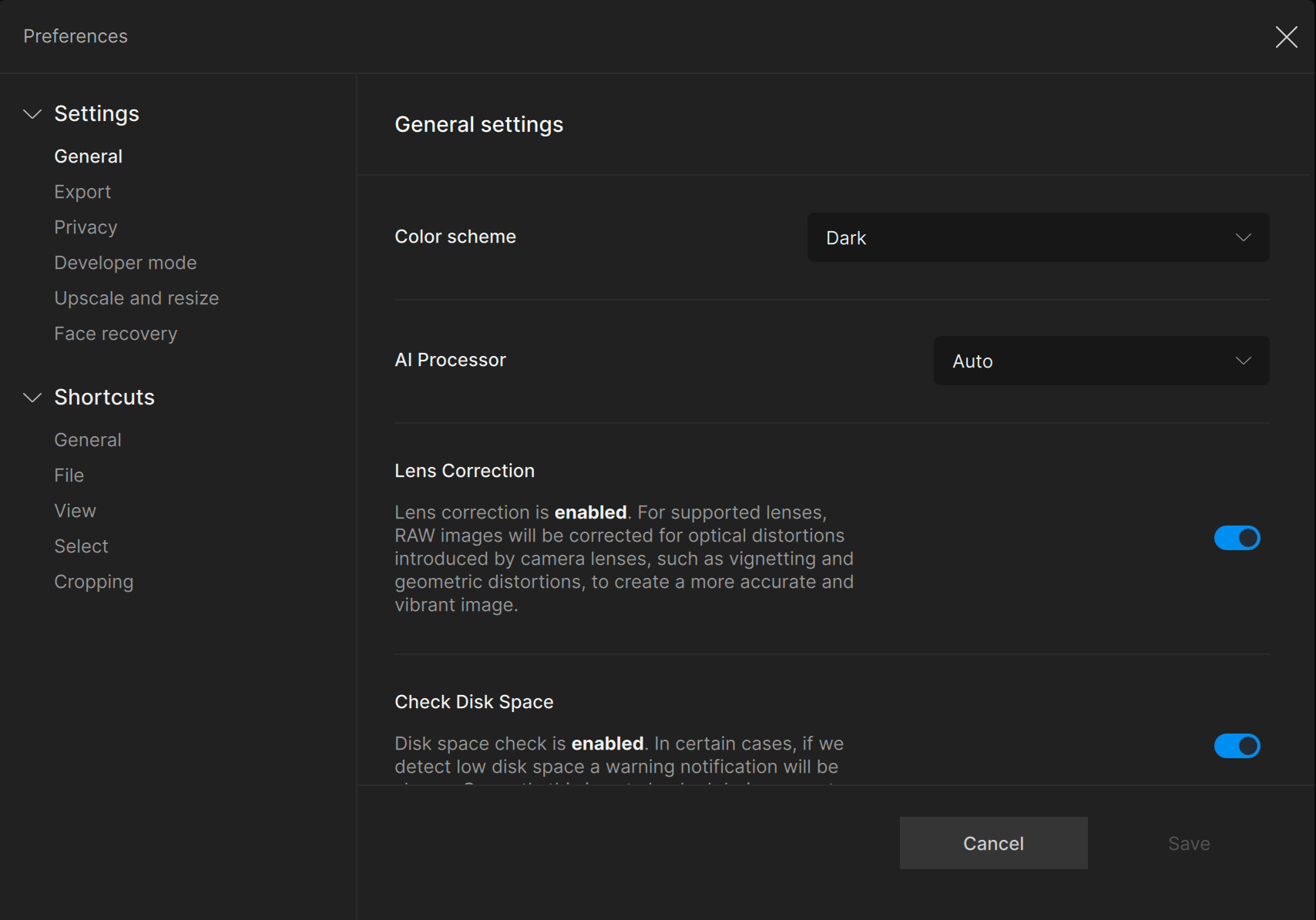This screenshot has height=920, width=1316.
Task: Select General under Settings
Action: click(88, 156)
